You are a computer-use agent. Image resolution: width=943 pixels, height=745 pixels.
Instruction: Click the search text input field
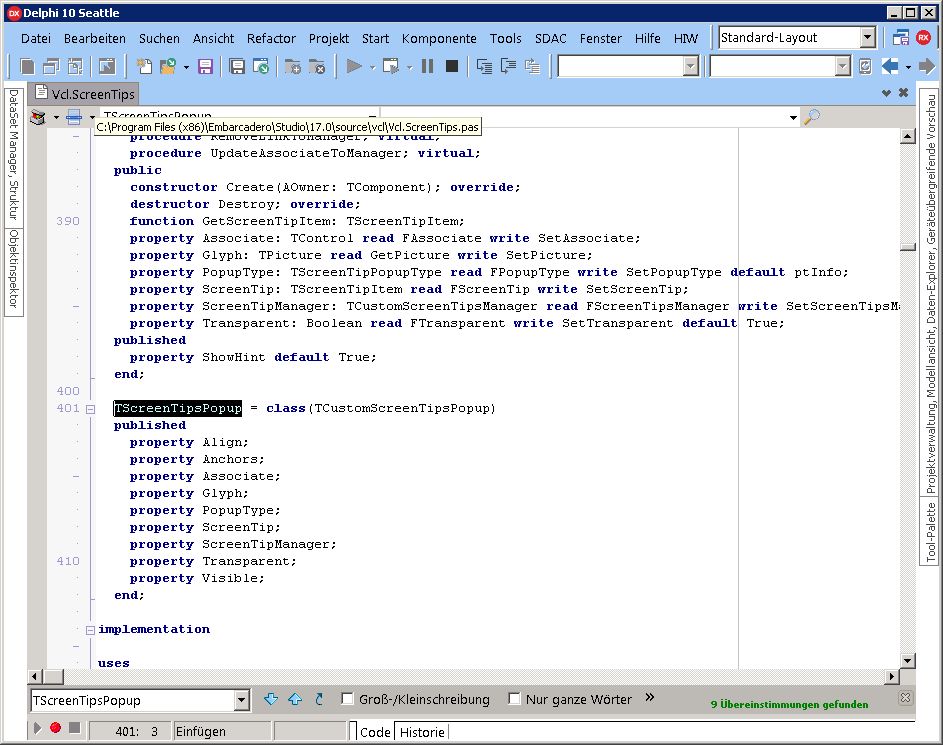coord(132,700)
